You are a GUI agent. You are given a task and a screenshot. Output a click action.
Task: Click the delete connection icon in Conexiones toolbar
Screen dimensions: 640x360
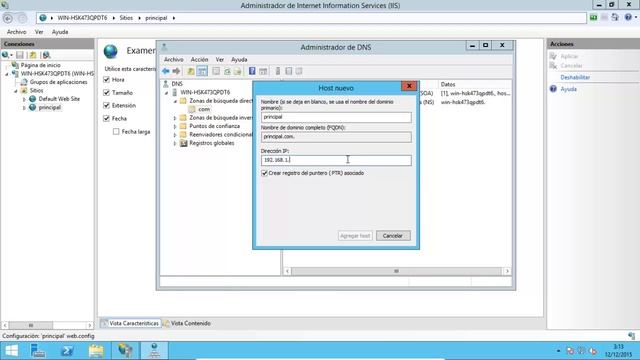(x=46, y=55)
